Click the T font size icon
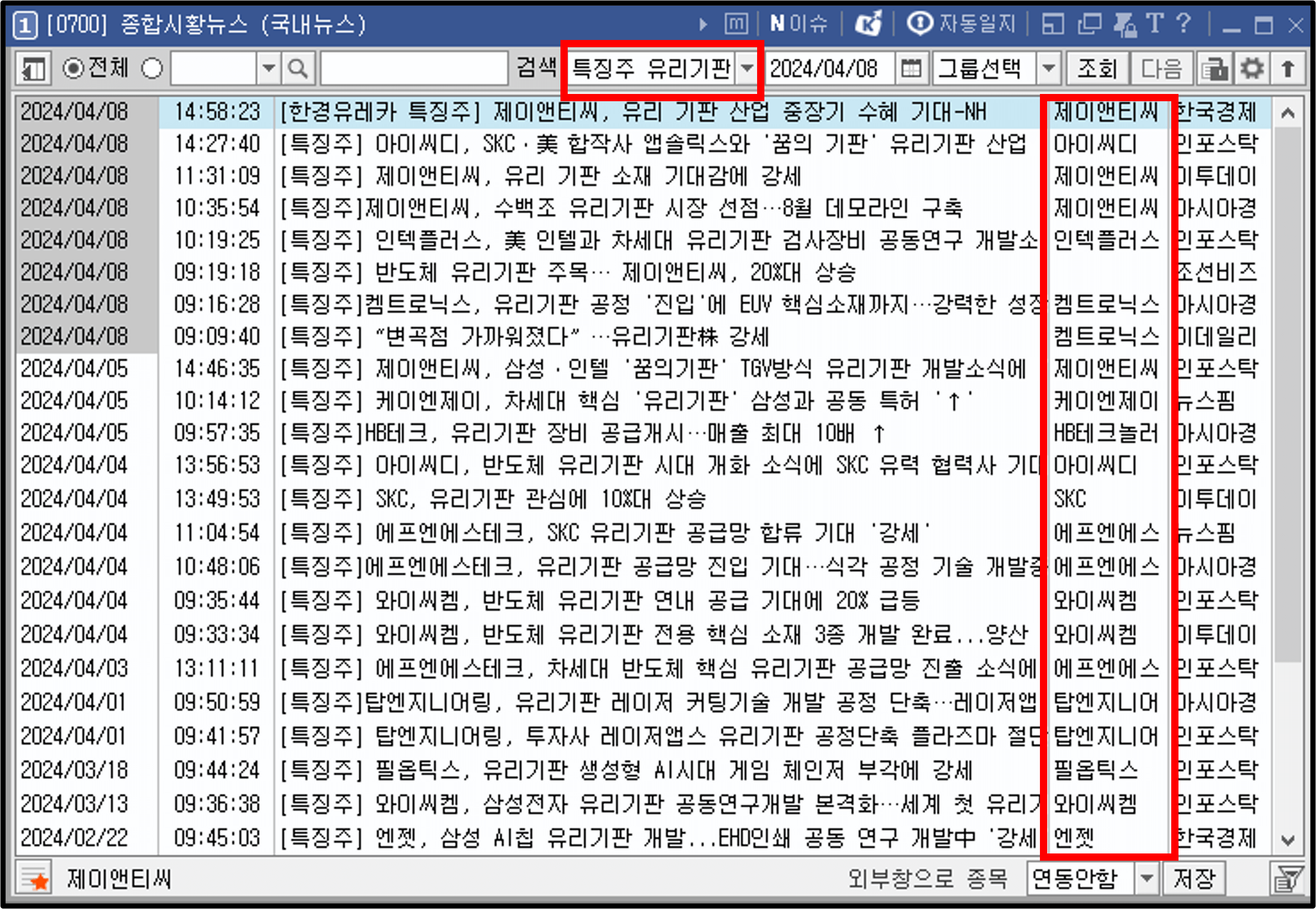Screen dimensions: 1316x909 click(1155, 24)
